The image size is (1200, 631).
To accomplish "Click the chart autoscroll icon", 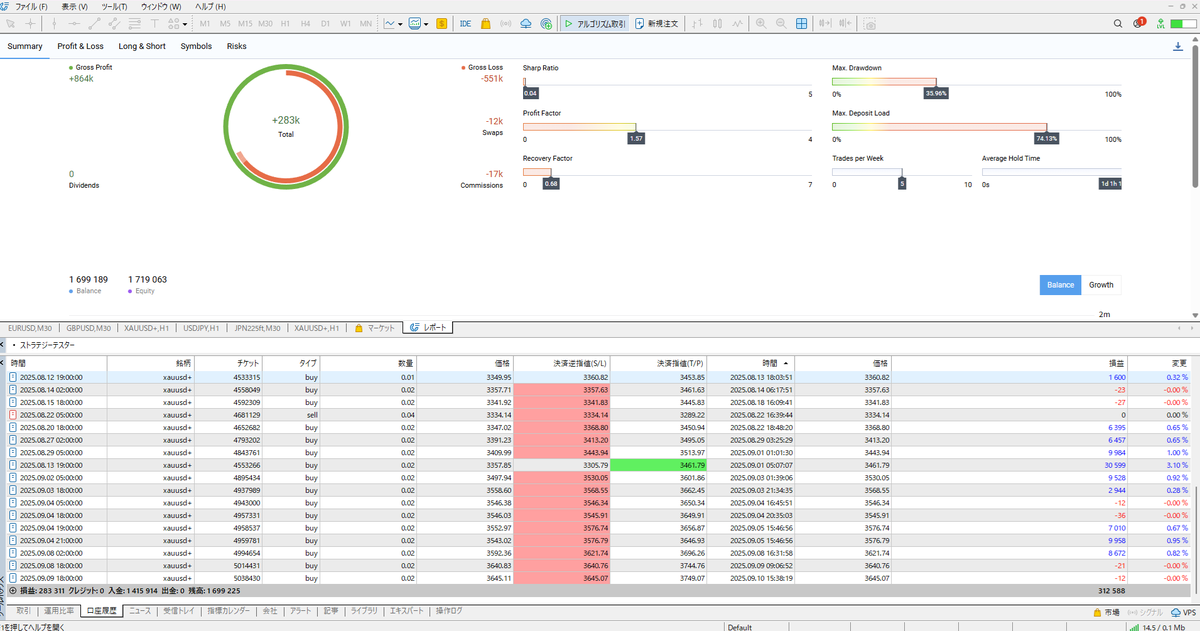I will [825, 23].
